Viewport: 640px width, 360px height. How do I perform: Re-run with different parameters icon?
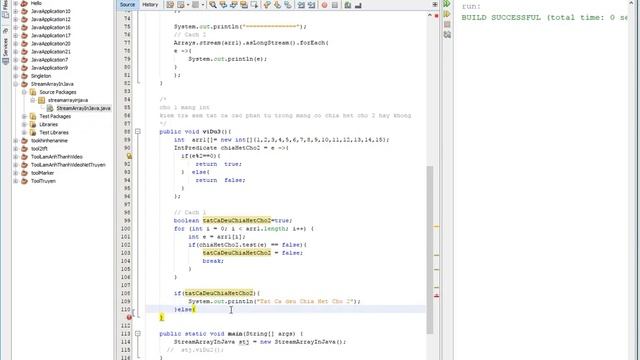pos(447,14)
